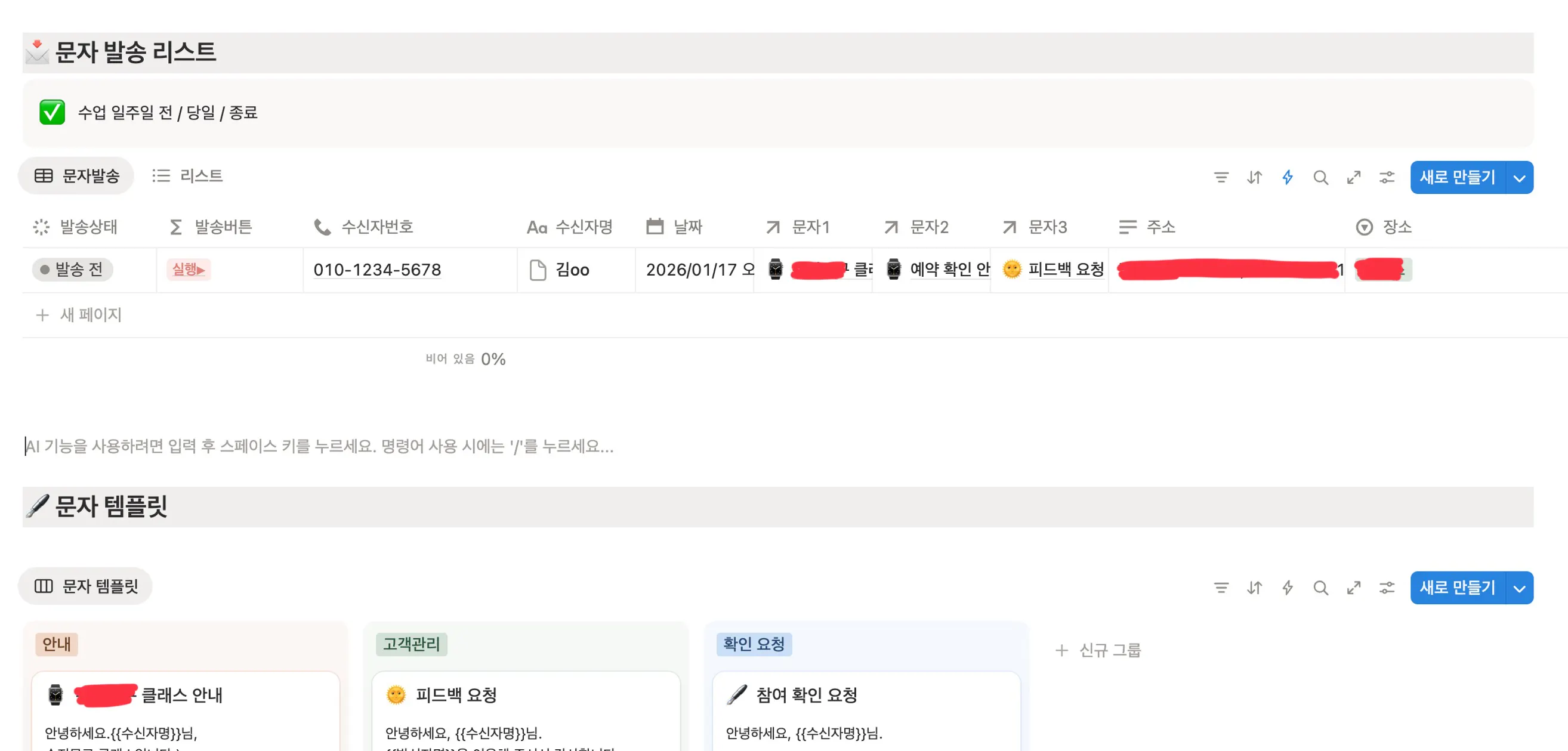Screen dimensions: 1568x751
Task: Click 신규 그룹 to add a template group
Action: [x=1098, y=650]
